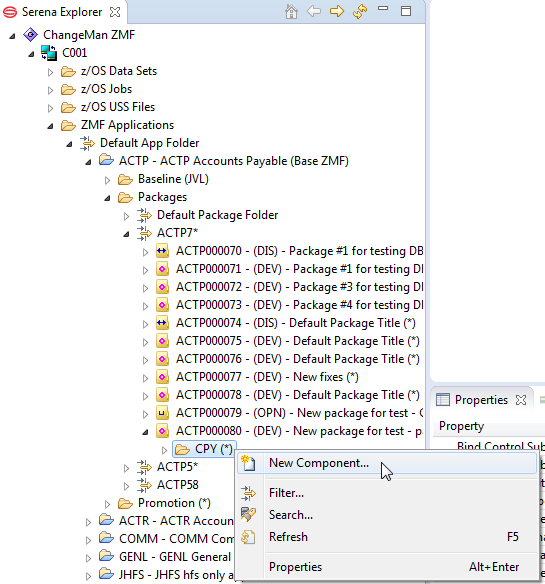Click the ACTP000071 development package icon
The image size is (545, 584).
point(162,269)
